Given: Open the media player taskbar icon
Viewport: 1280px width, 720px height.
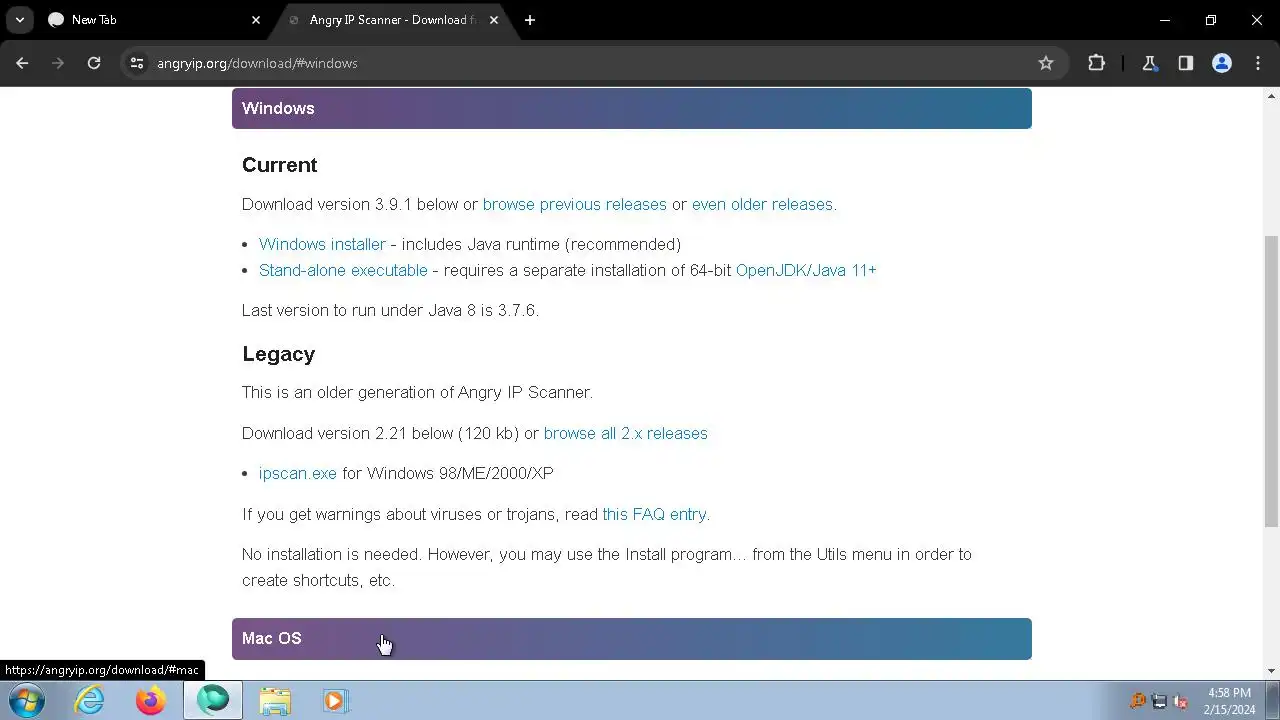Looking at the screenshot, I should 335,701.
